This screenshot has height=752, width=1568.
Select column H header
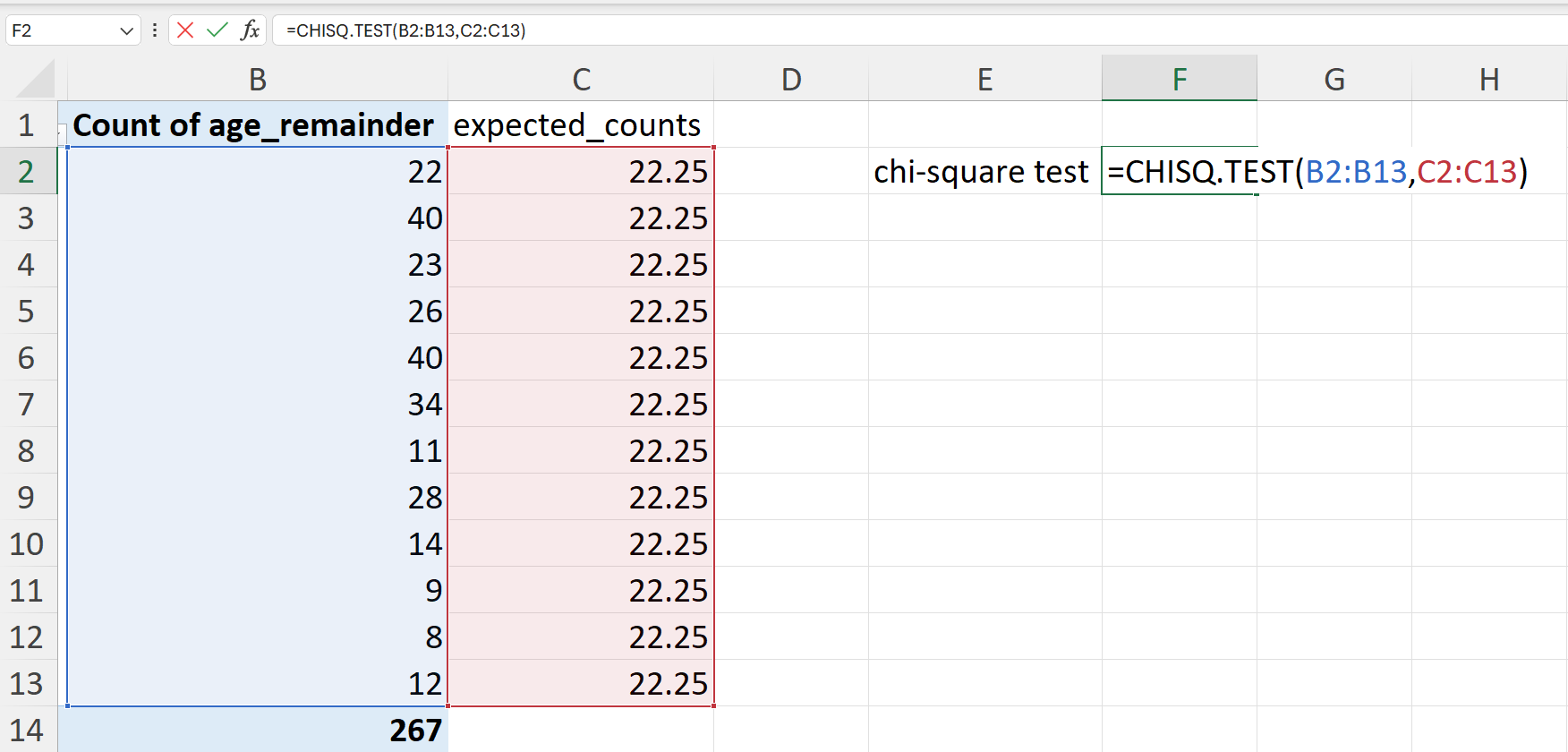pos(1489,79)
